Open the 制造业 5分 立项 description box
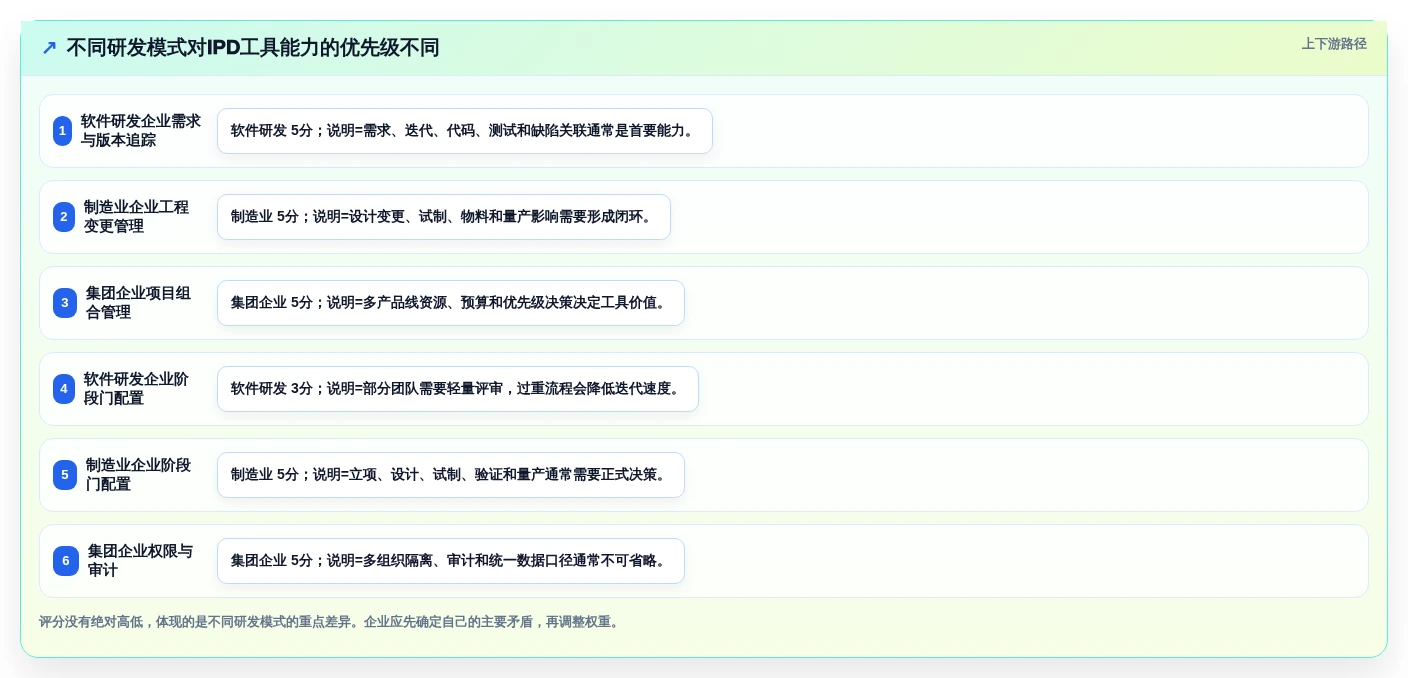The width and height of the screenshot is (1408, 678). [451, 475]
